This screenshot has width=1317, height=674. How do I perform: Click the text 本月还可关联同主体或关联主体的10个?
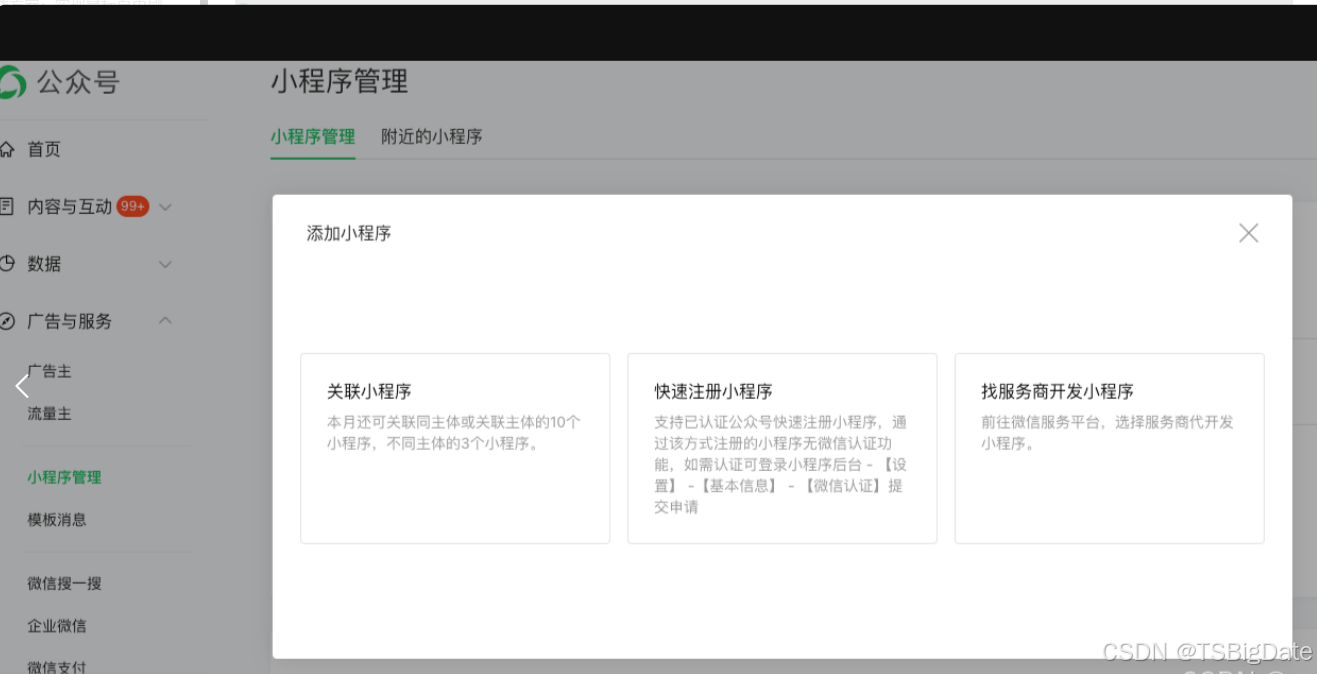[454, 422]
